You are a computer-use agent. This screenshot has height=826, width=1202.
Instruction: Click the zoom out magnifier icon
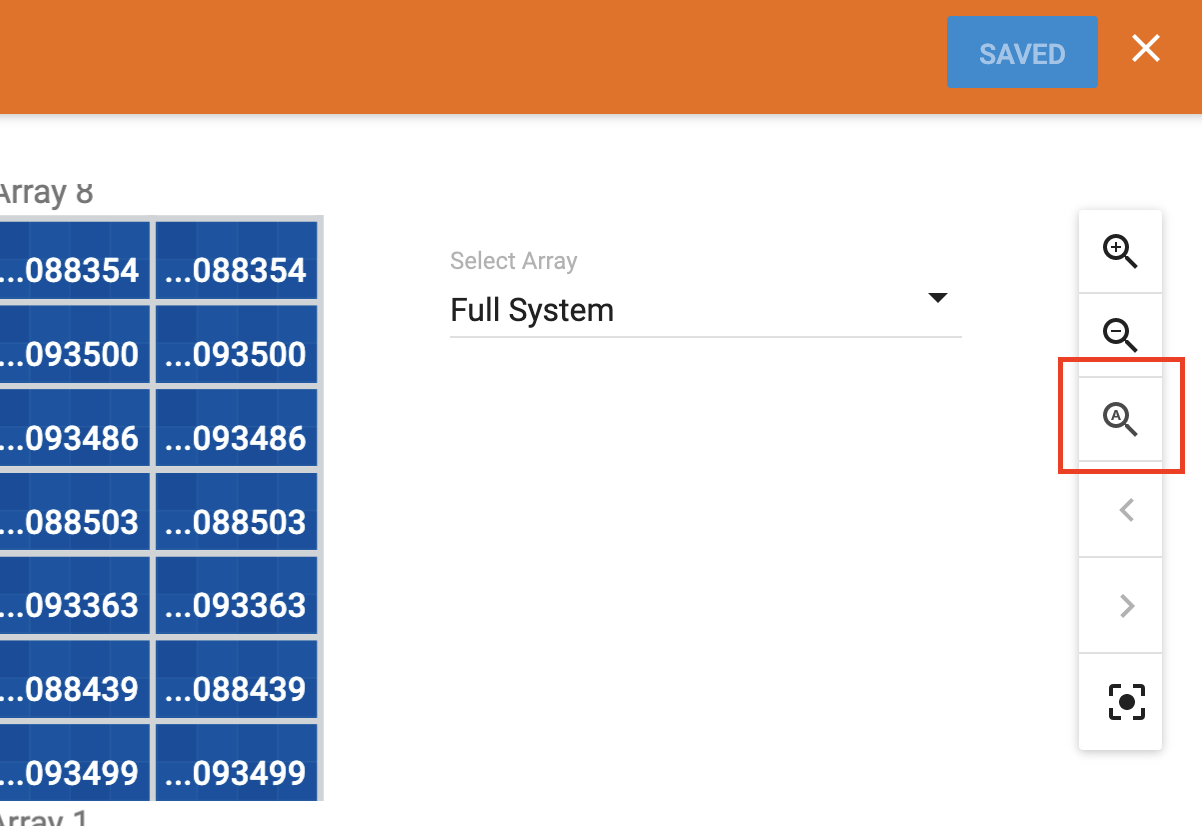click(x=1120, y=337)
